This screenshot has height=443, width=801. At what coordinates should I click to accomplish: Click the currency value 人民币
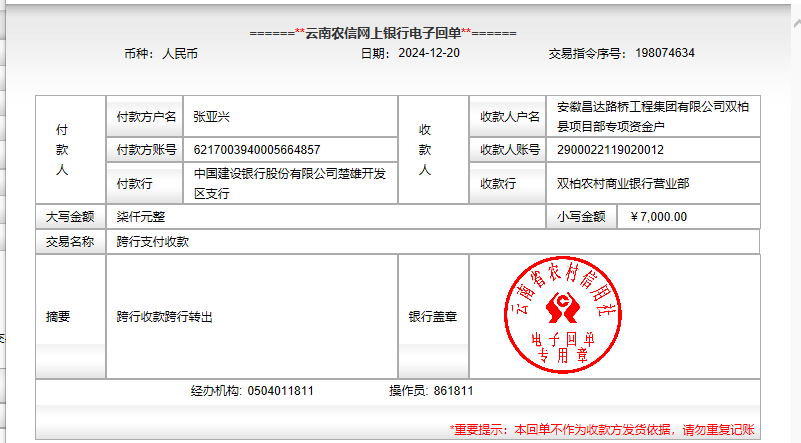coord(180,53)
